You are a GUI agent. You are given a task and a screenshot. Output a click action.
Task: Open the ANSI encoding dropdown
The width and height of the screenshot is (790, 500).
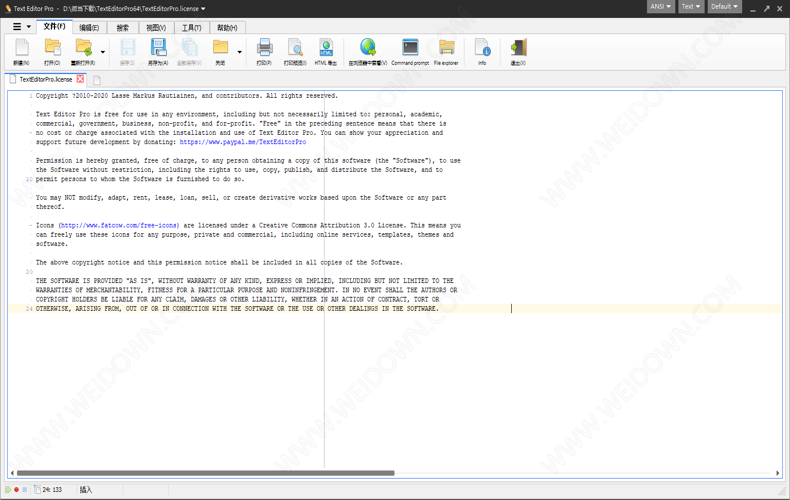661,7
